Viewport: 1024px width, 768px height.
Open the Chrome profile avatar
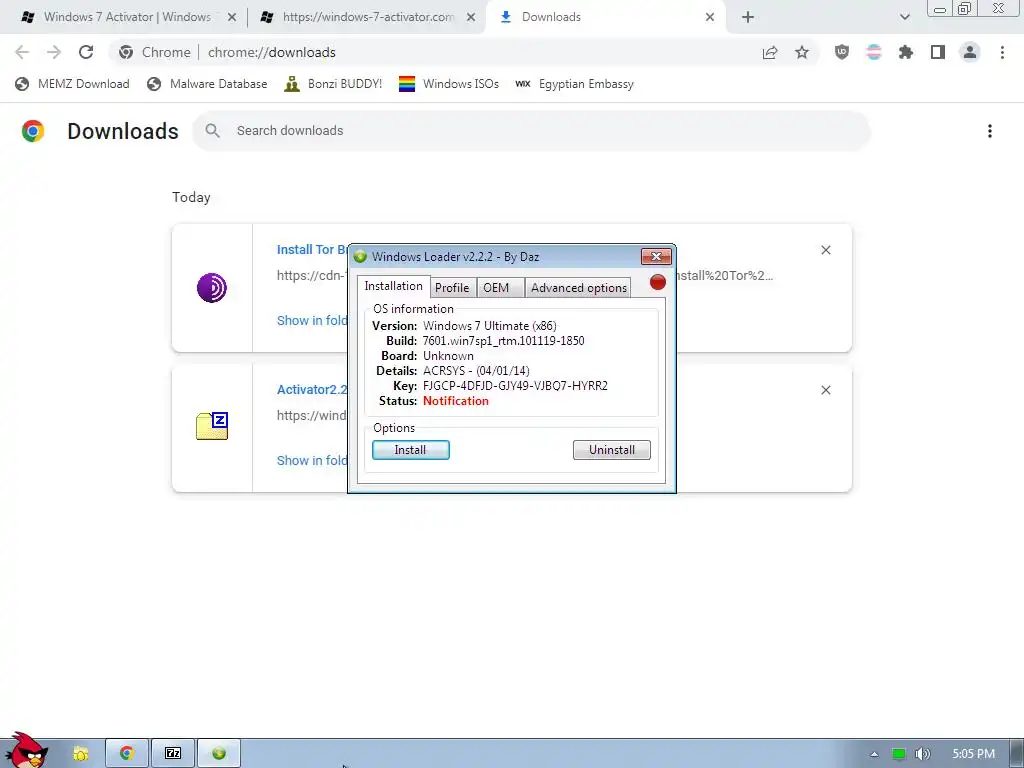[x=970, y=52]
